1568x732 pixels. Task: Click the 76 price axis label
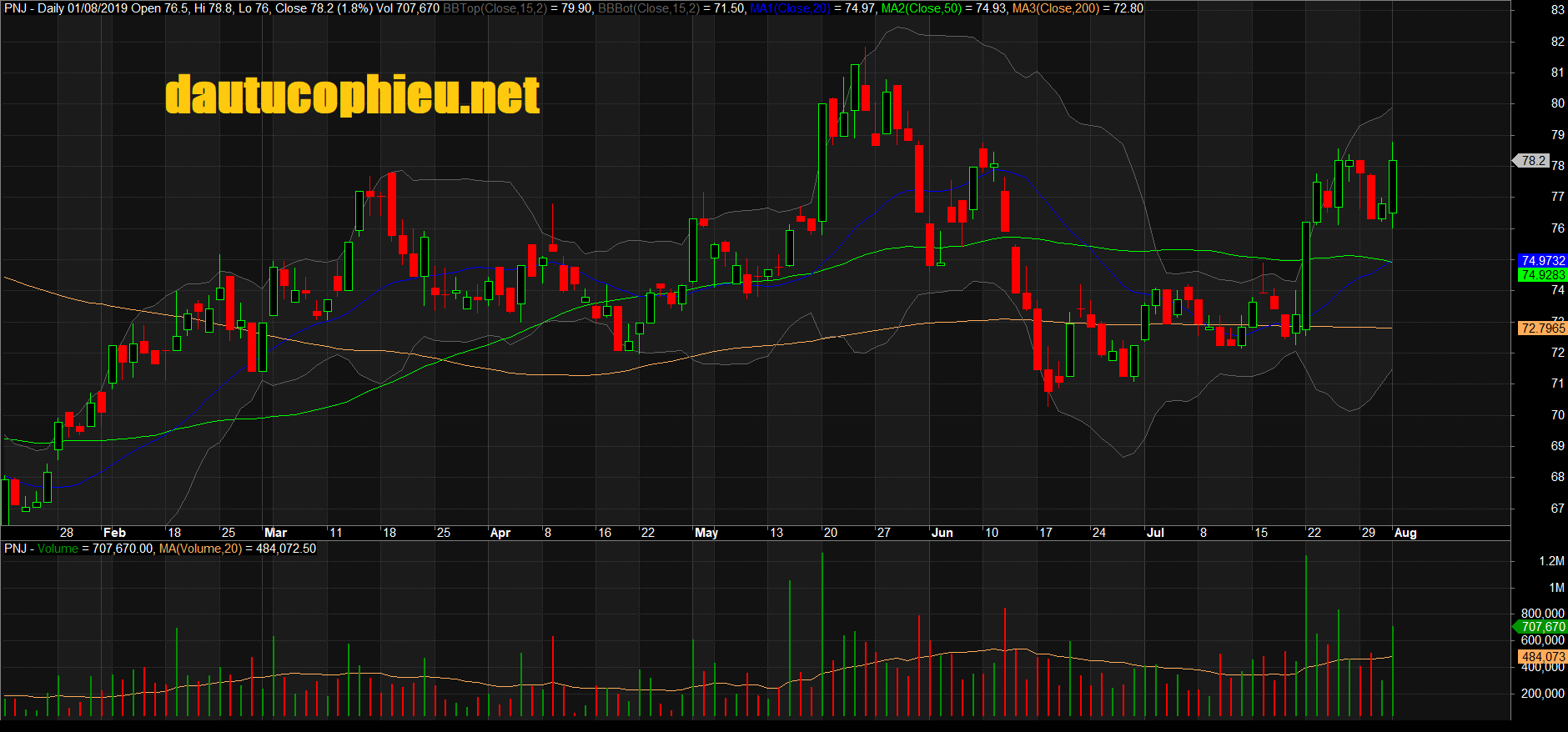tap(1557, 228)
